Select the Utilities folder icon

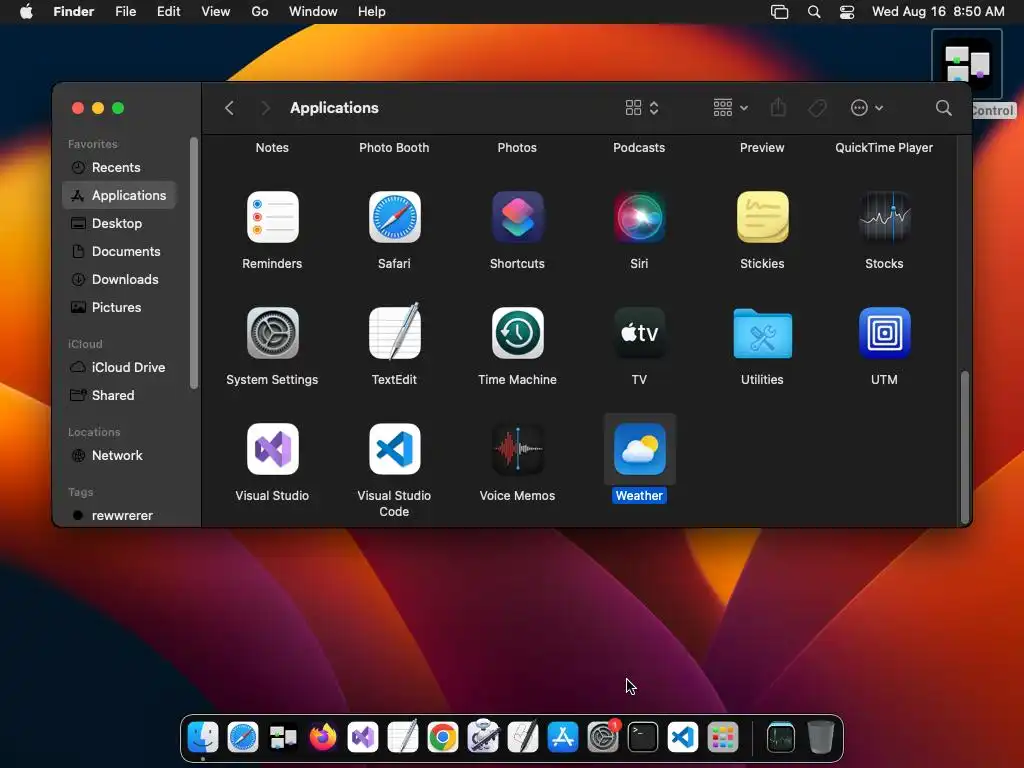tap(762, 333)
